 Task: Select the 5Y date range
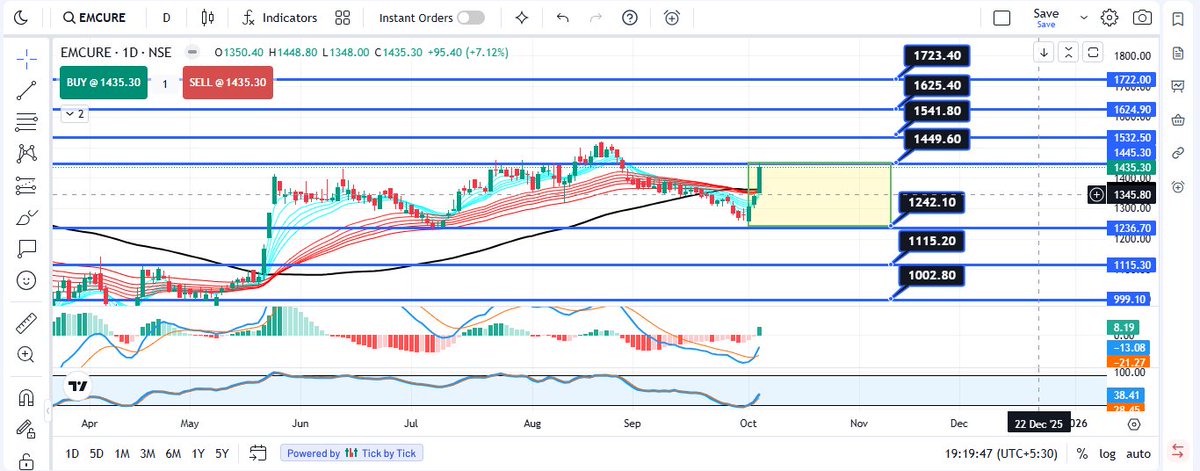222,453
